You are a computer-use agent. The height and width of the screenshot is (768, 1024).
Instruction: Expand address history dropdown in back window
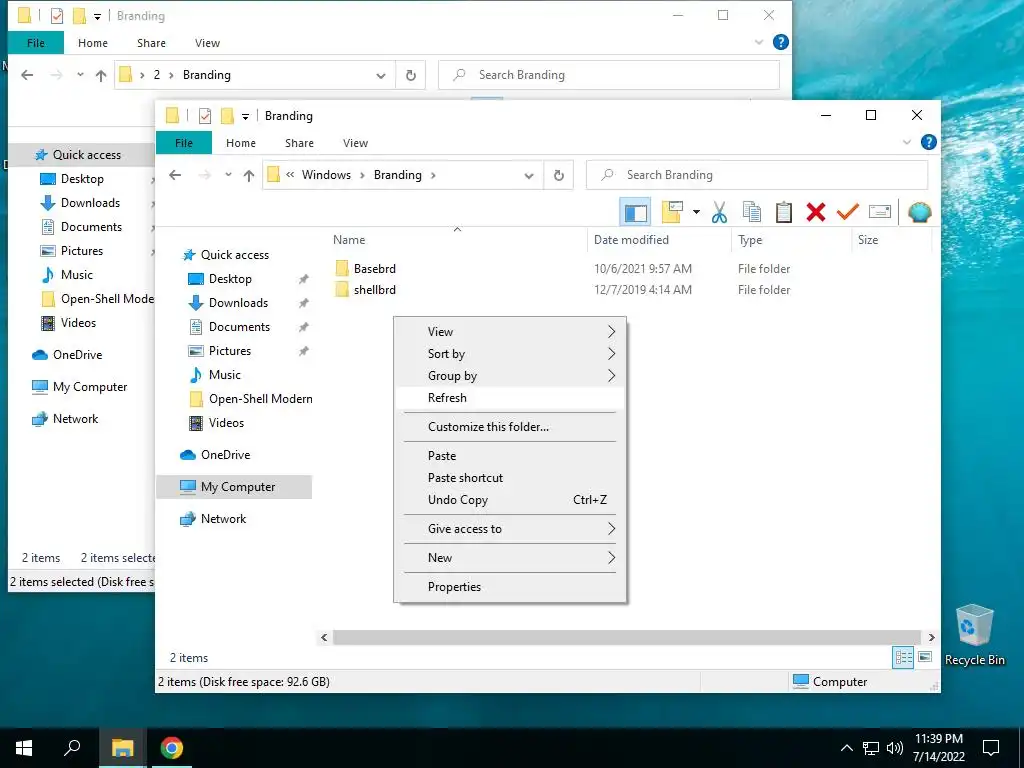(381, 76)
